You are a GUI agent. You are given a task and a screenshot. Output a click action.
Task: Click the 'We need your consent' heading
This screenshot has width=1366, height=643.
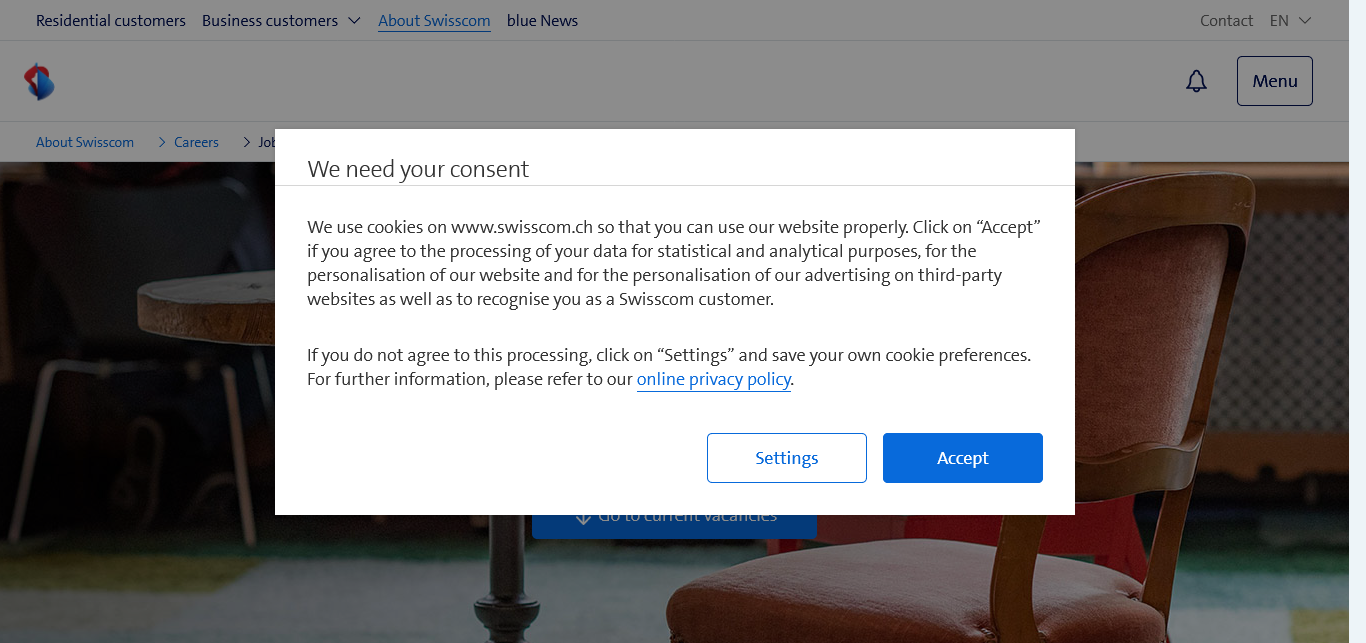[x=418, y=169]
